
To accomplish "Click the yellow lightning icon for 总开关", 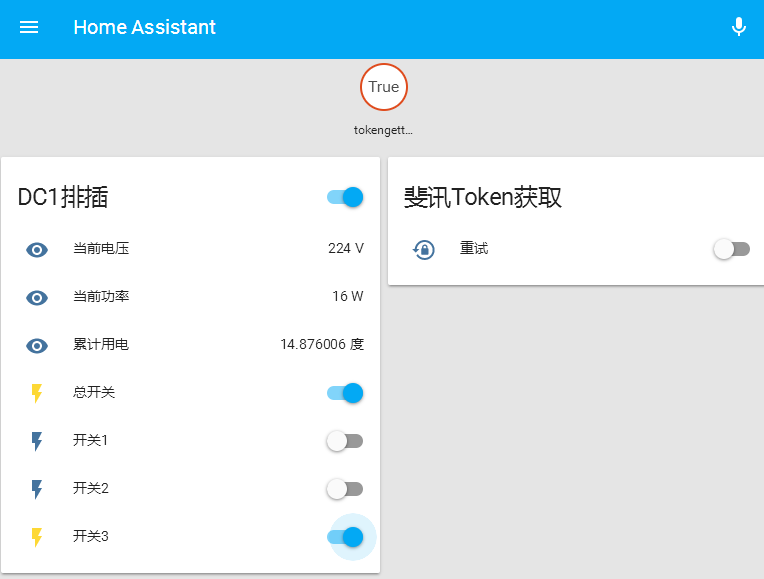I will [x=37, y=393].
